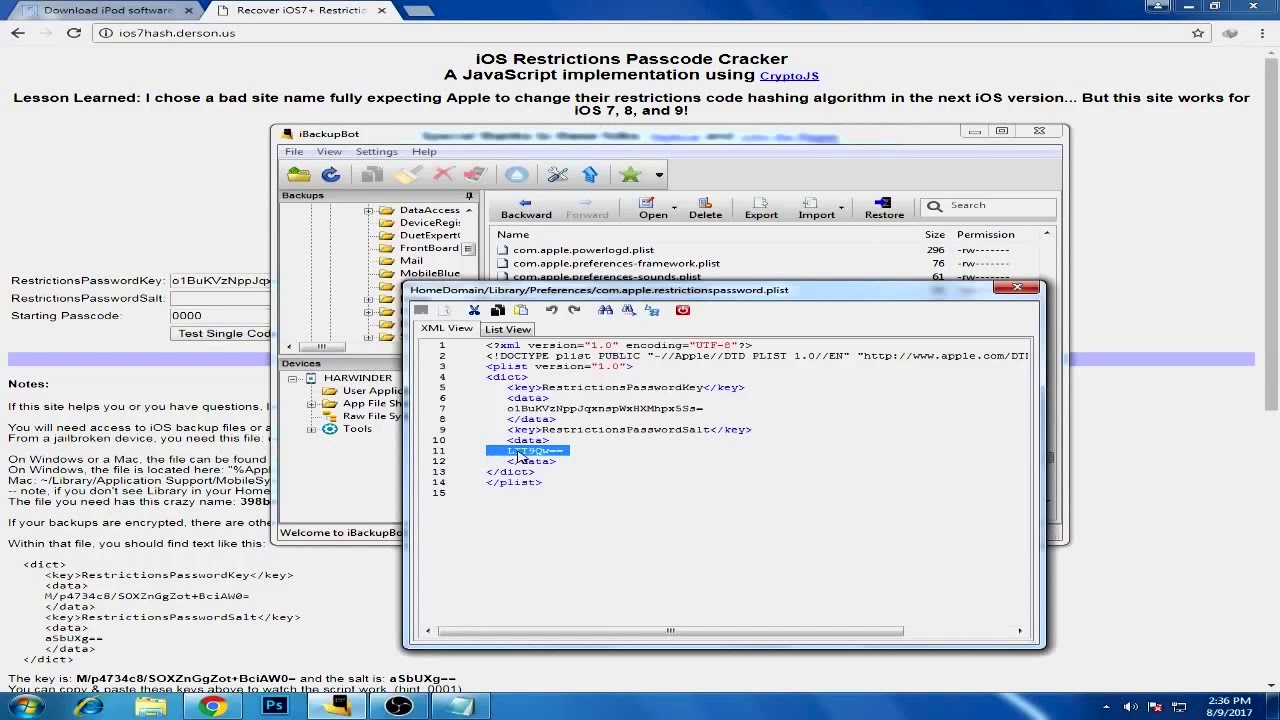Click the Size column header
The width and height of the screenshot is (1280, 720).
tap(934, 235)
